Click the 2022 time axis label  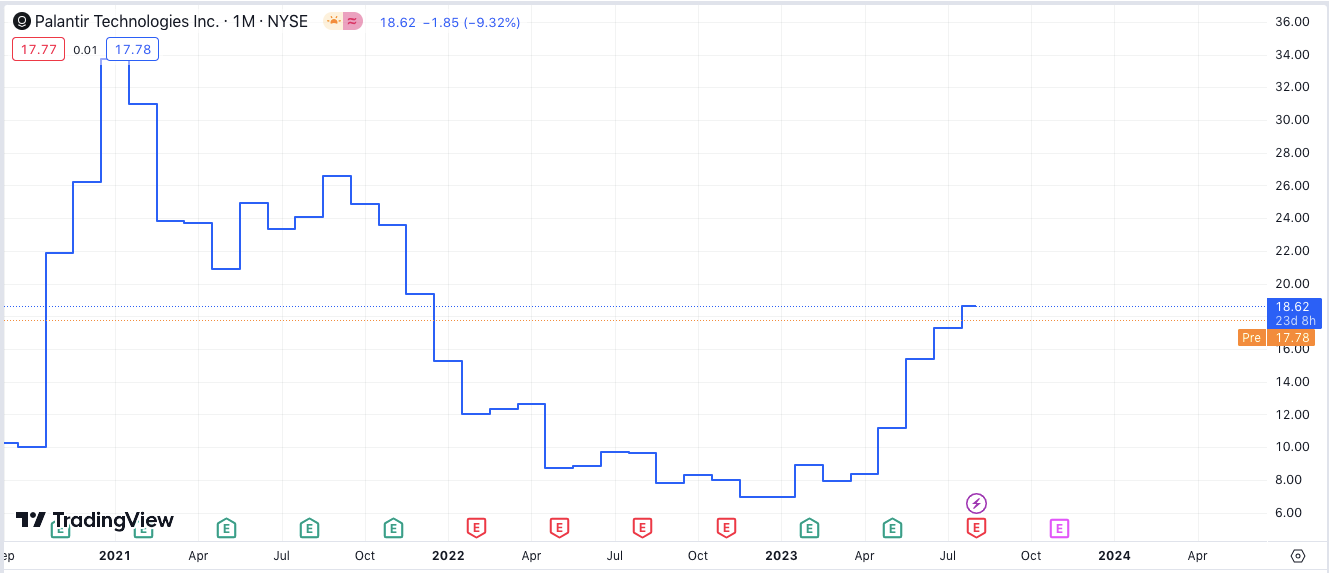click(448, 555)
